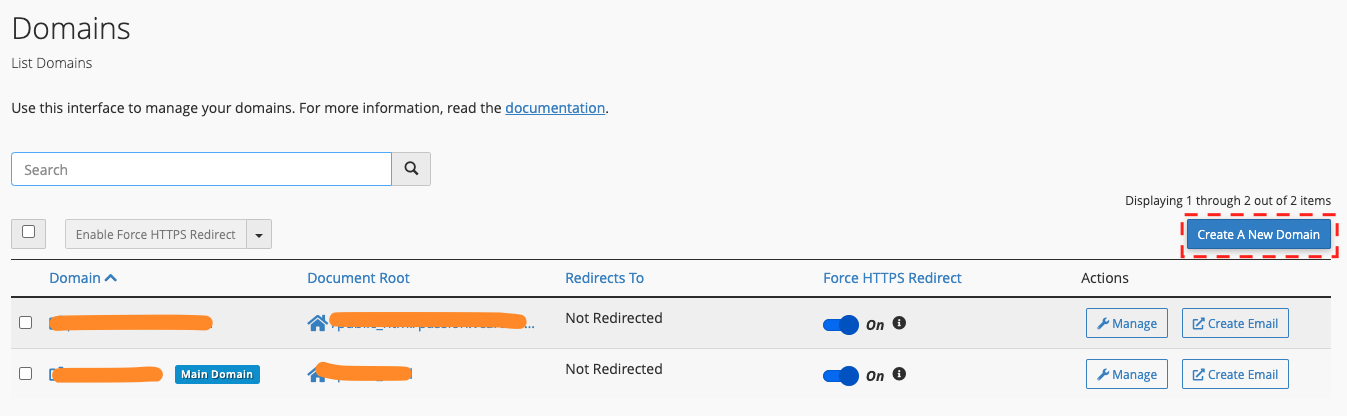Screen dimensions: 1347x416
Task: Click Create Email for Main Domain row
Action: [x=1235, y=374]
